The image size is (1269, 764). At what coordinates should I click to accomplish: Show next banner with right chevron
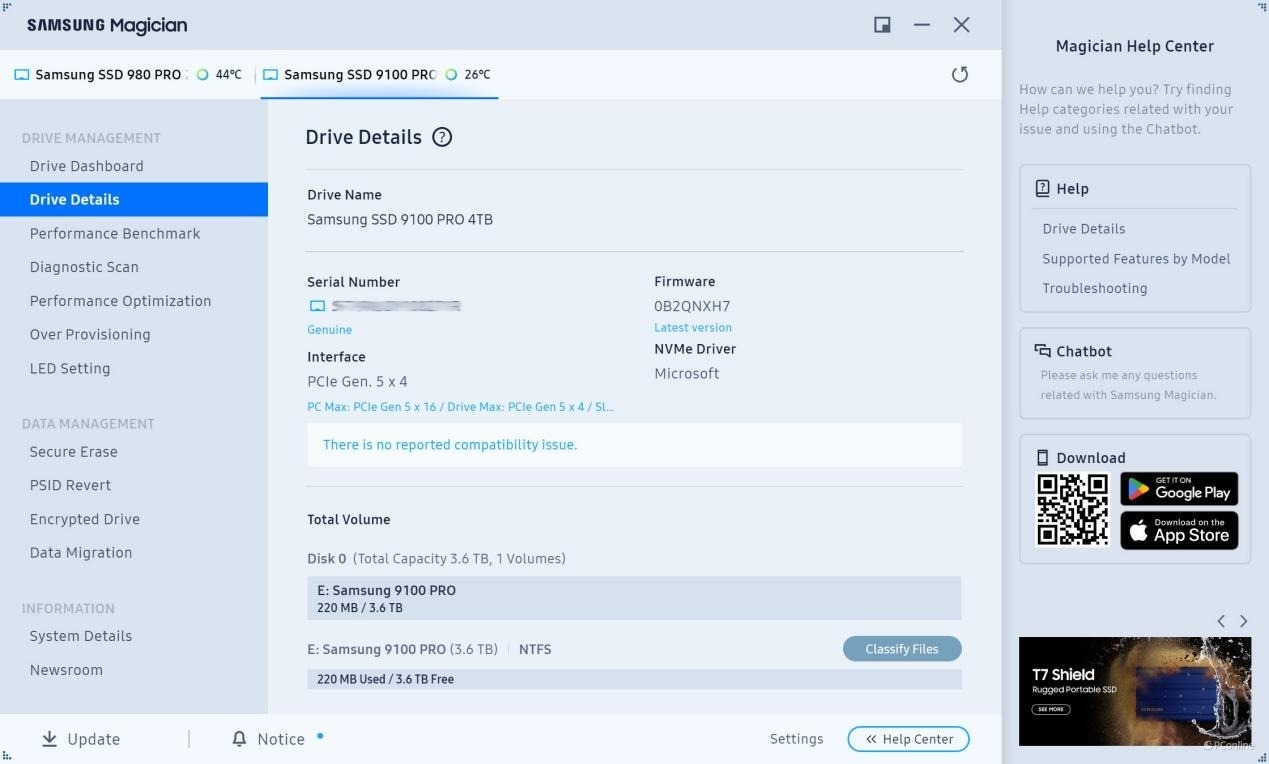(1243, 621)
